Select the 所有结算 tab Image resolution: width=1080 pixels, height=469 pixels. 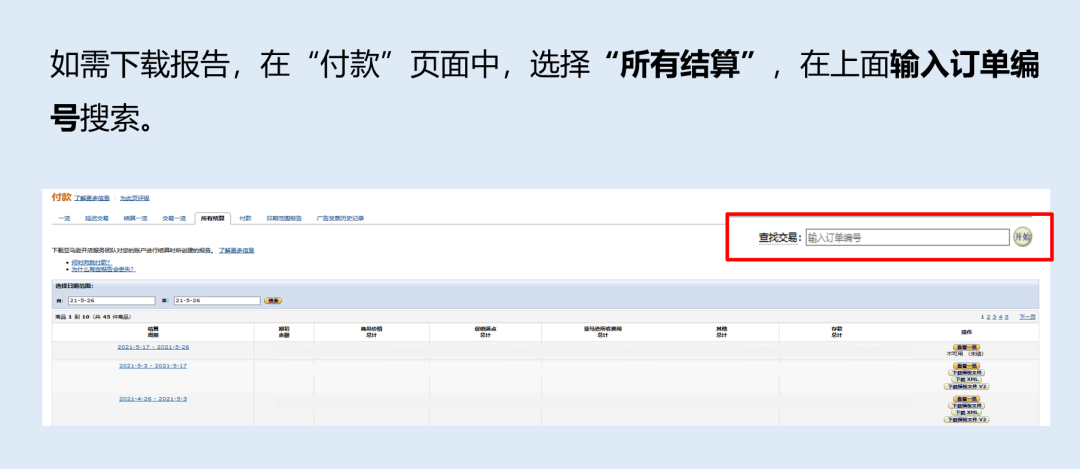coord(212,217)
